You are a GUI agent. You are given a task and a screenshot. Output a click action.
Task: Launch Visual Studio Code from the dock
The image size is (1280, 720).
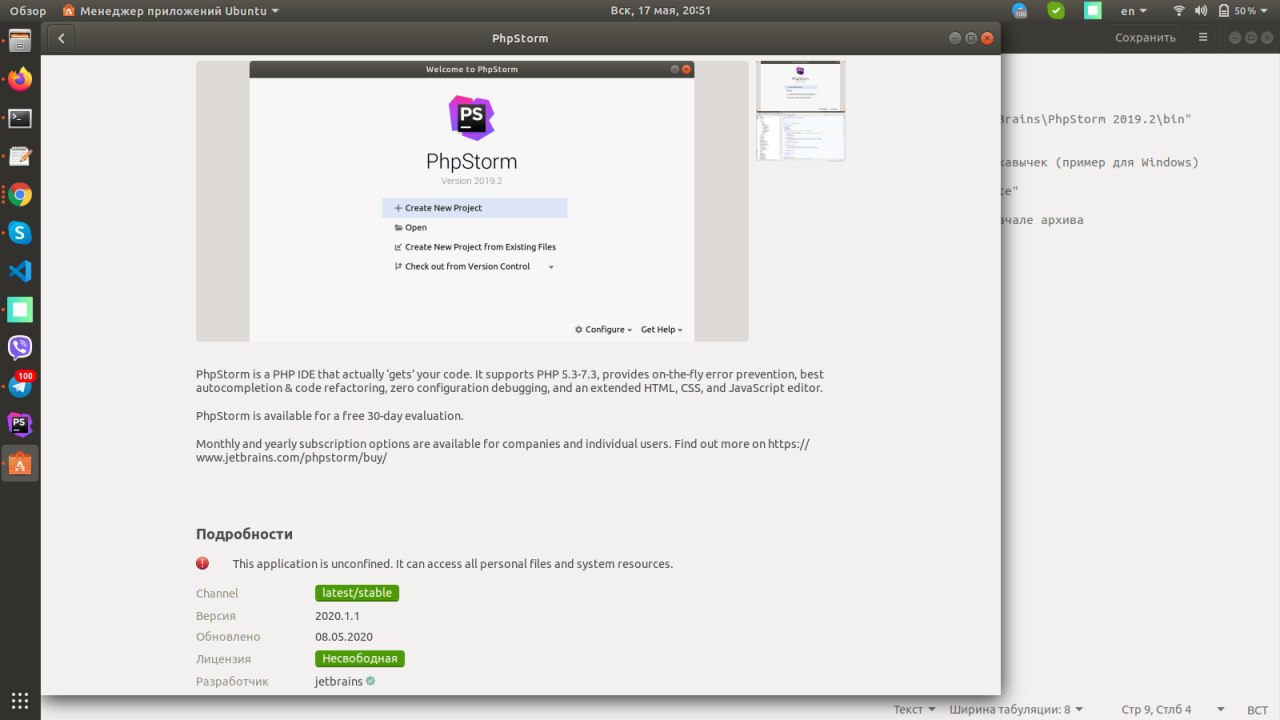pyautogui.click(x=20, y=271)
